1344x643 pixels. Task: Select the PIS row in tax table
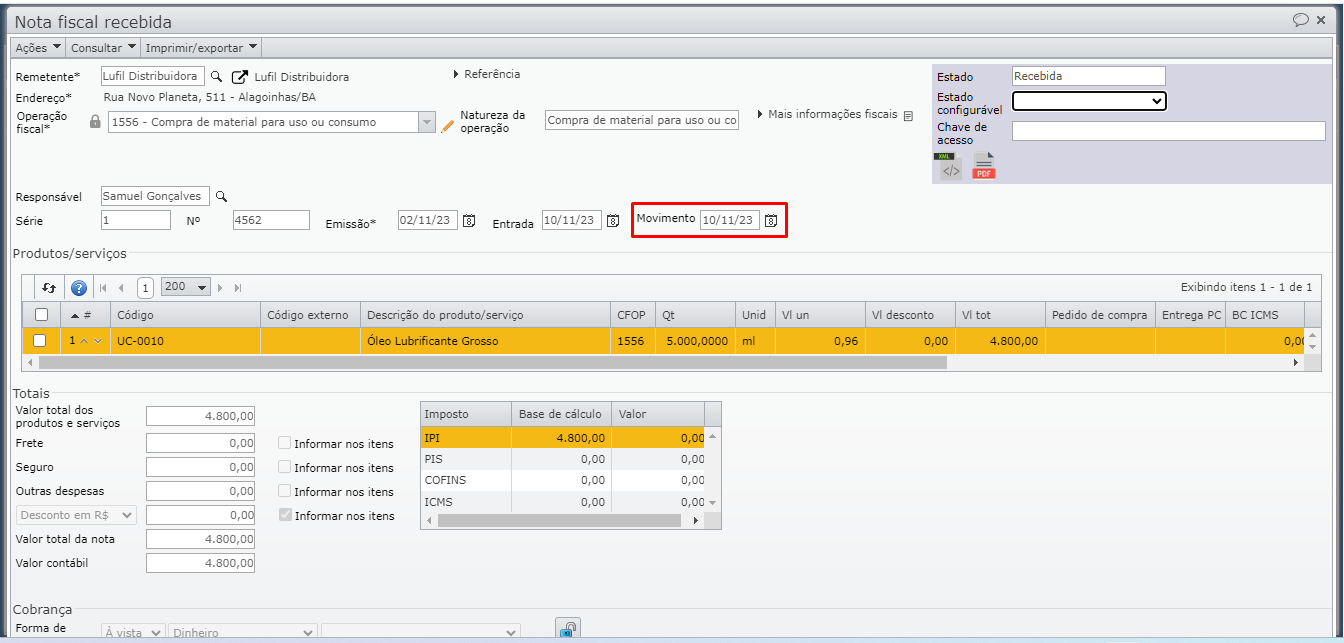point(563,459)
